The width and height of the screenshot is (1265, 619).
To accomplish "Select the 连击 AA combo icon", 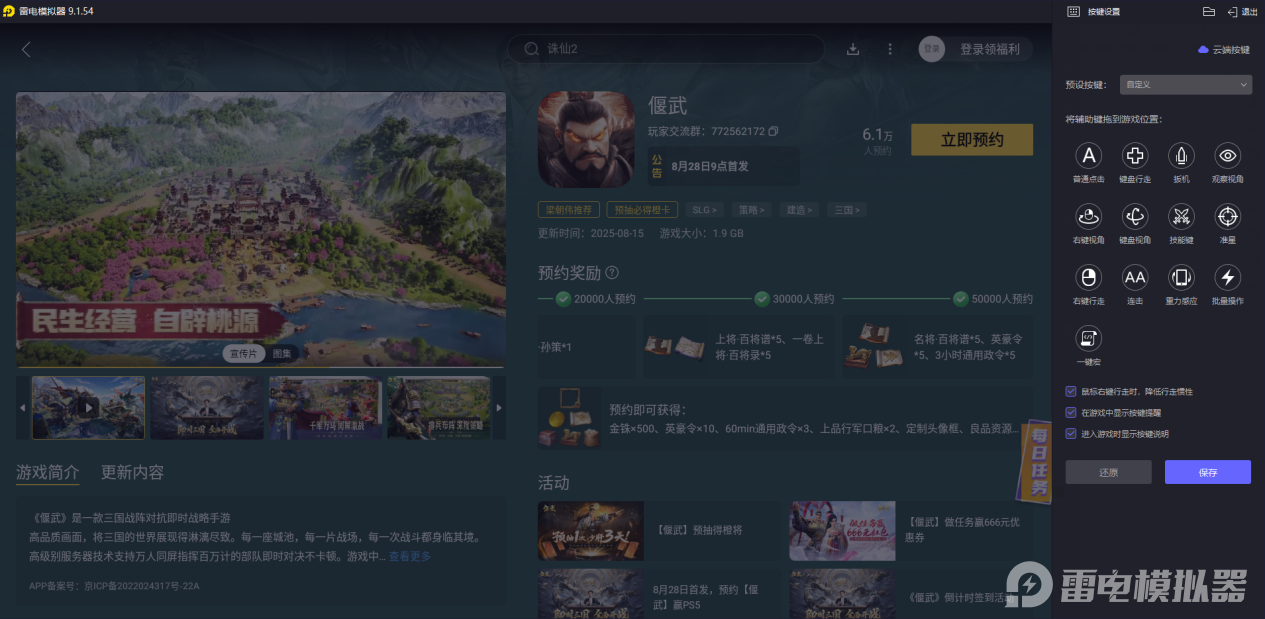I will click(x=1134, y=277).
